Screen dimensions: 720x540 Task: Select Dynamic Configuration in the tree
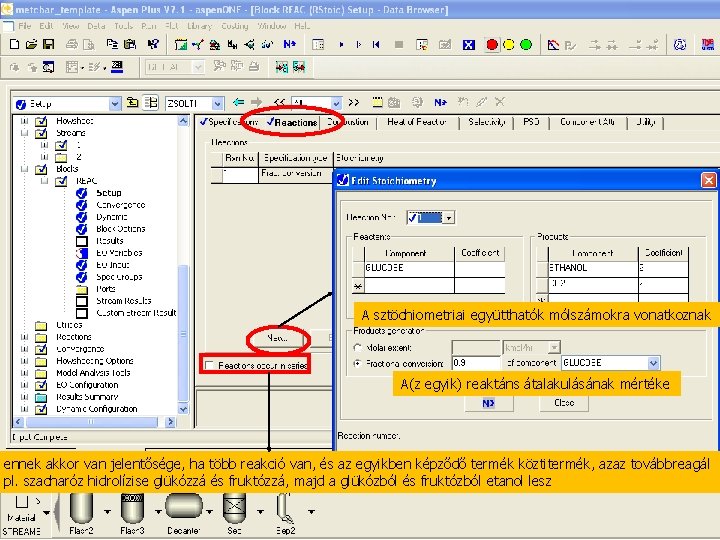pos(96,409)
